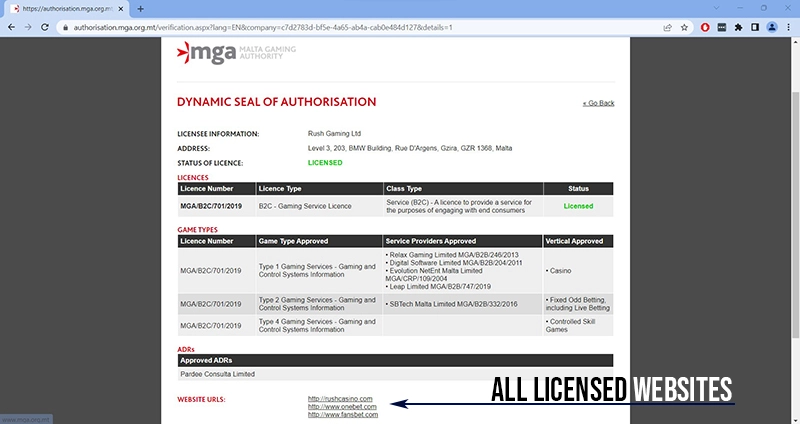The image size is (800, 424).
Task: Click the Type 1 Gaming Services cell
Action: pyautogui.click(x=317, y=270)
